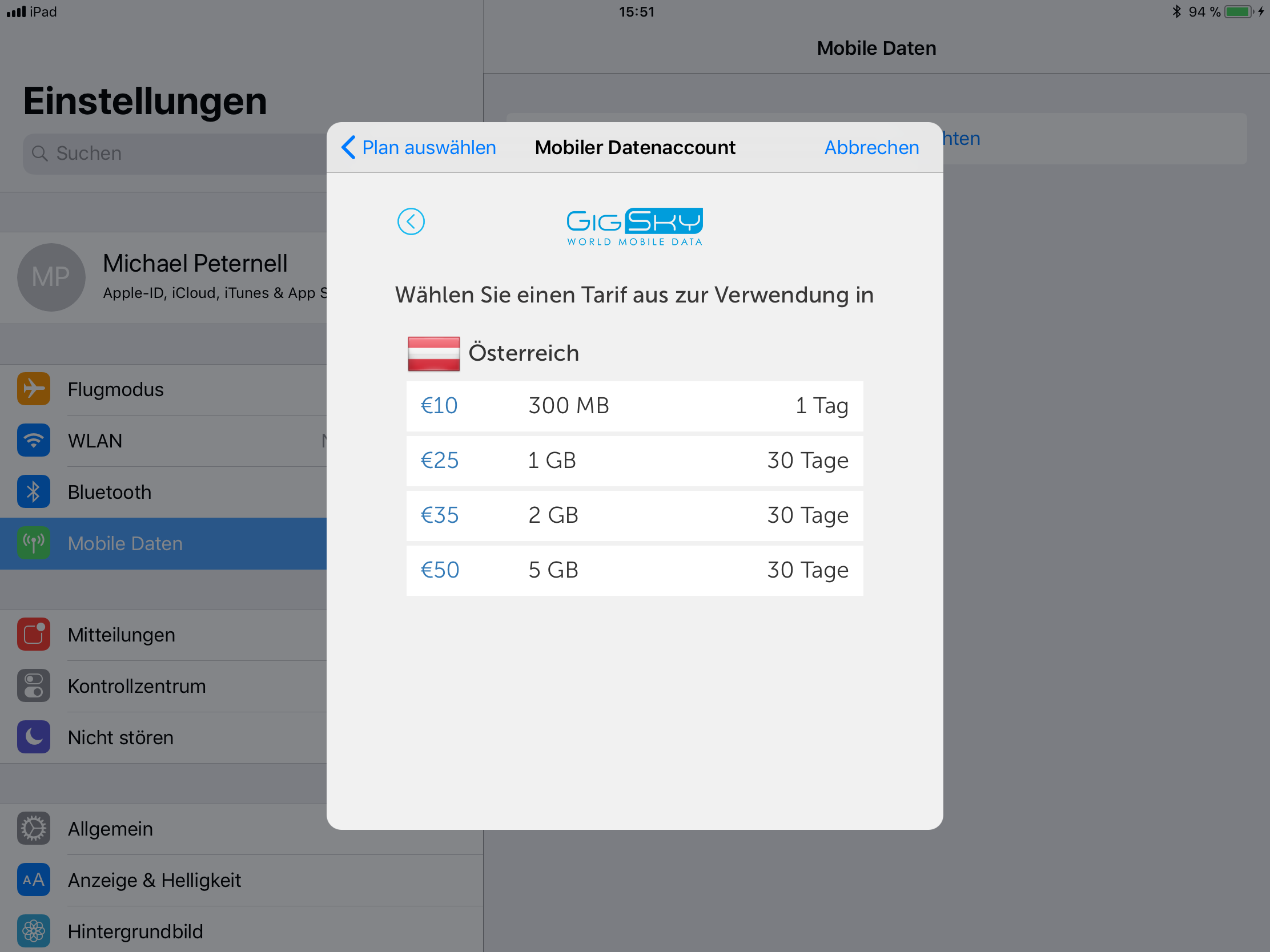Select the €10 300 MB 1 Tag plan

(634, 406)
